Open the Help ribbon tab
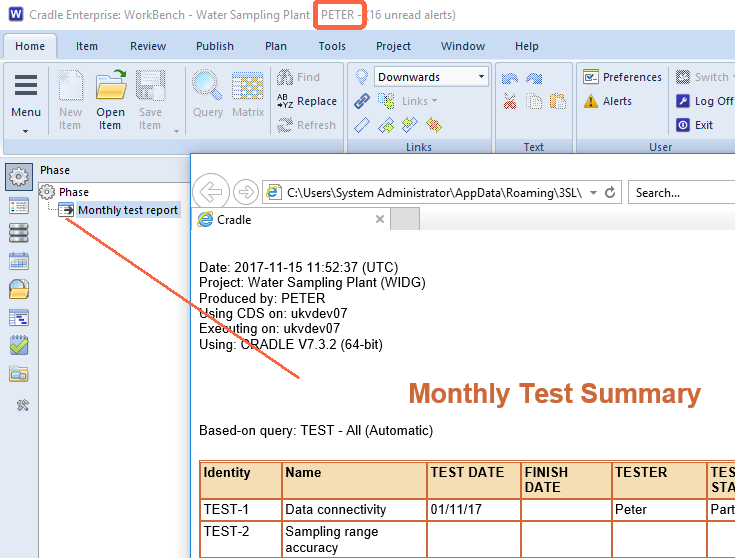735x558 pixels. 526,46
